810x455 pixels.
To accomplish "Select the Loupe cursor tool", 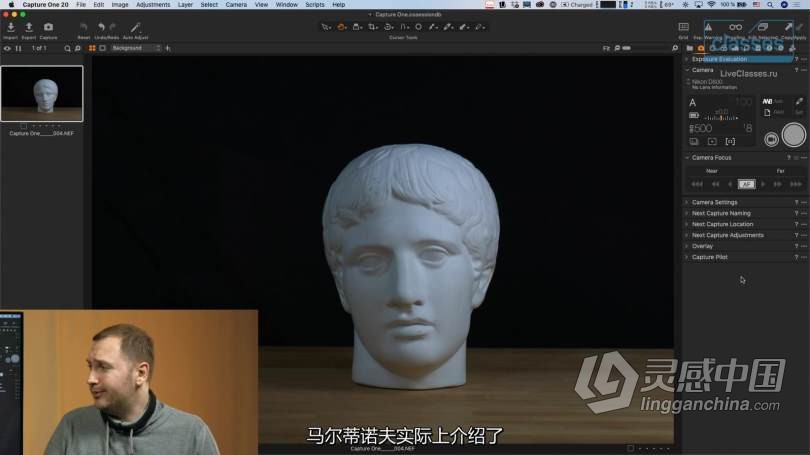I will click(357, 27).
